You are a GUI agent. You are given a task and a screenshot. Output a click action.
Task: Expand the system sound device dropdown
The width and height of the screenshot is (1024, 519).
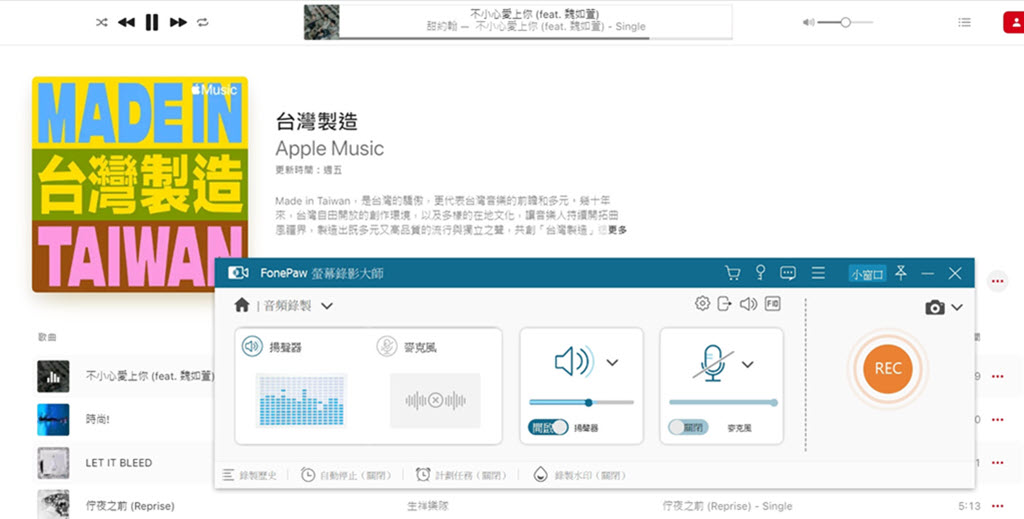pos(612,362)
